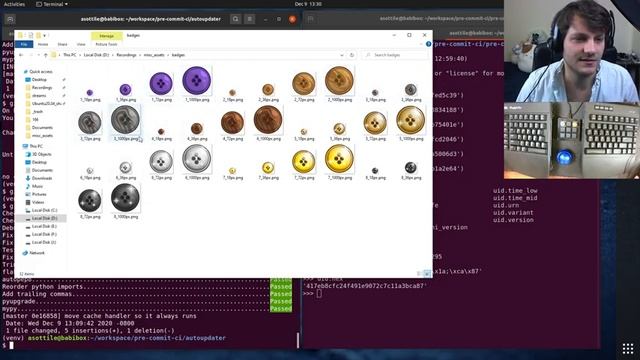Click 'This PC' in the breadcrumb path
The image size is (640, 360).
pyautogui.click(x=70, y=55)
